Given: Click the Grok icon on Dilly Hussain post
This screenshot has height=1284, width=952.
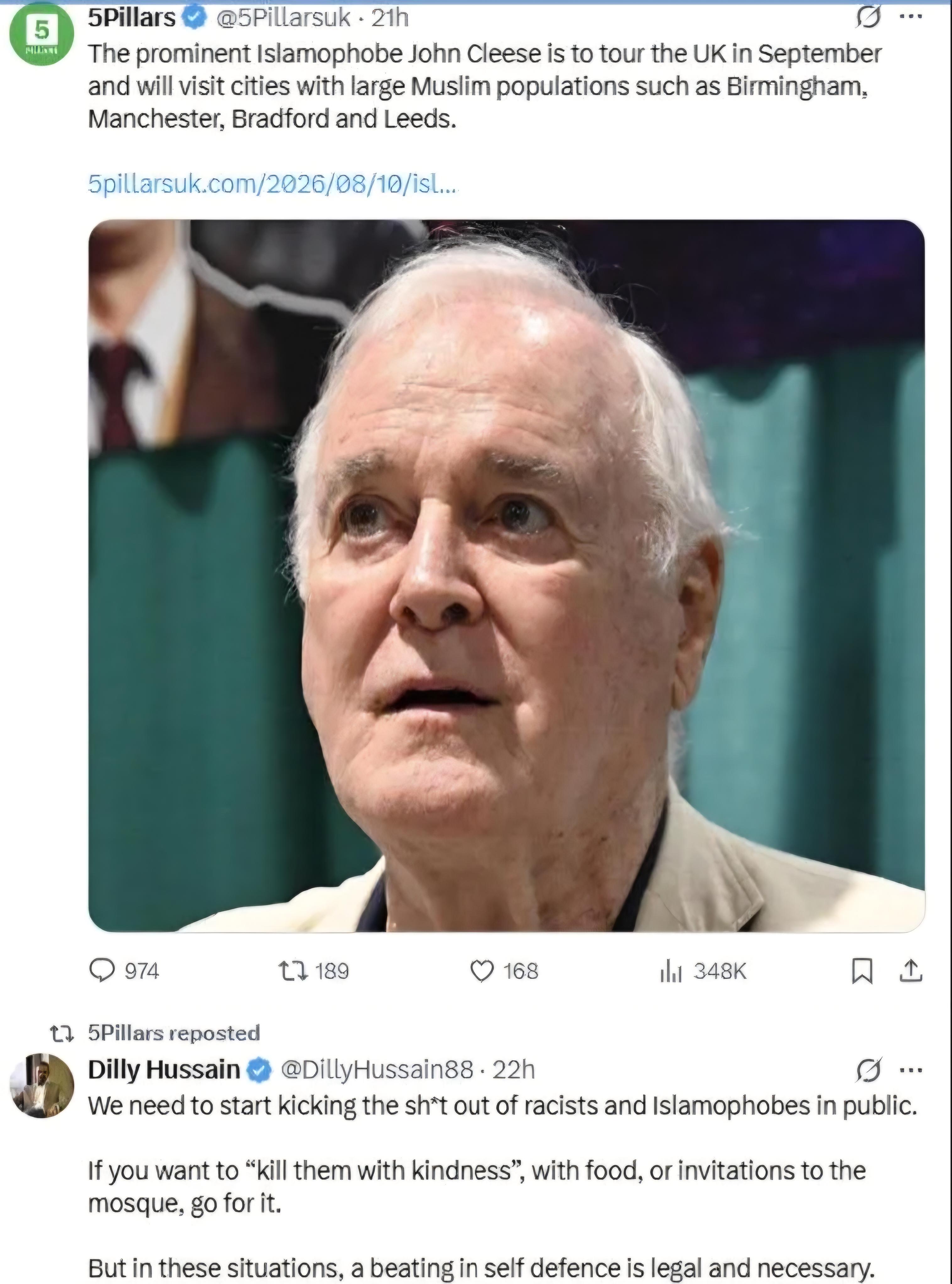Looking at the screenshot, I should pyautogui.click(x=868, y=1070).
